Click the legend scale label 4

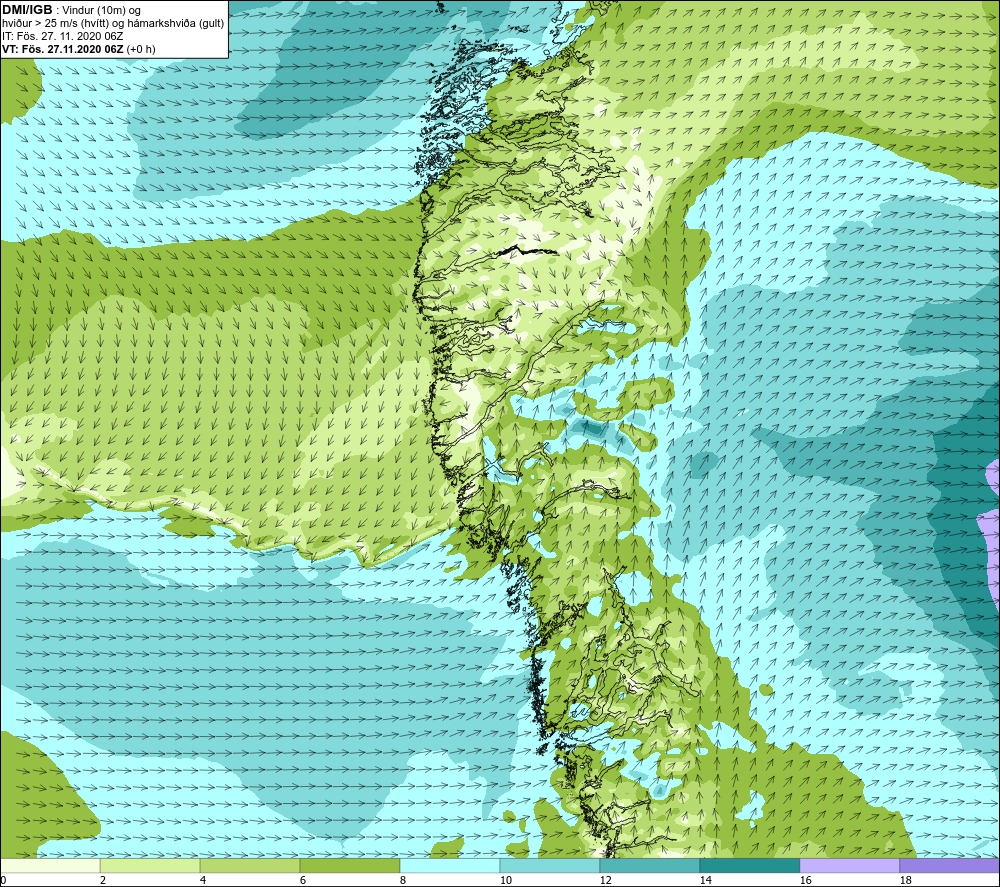[x=203, y=880]
